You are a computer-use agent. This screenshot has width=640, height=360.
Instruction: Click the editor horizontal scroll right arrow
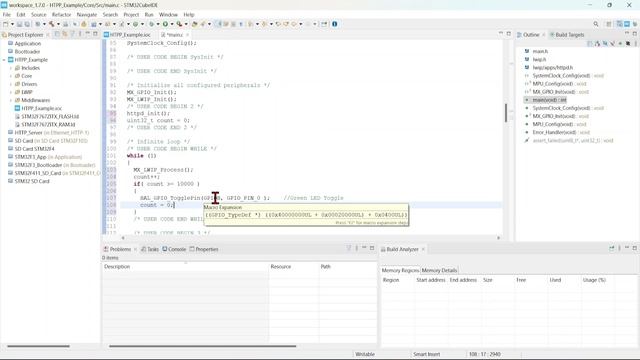tap(498, 238)
